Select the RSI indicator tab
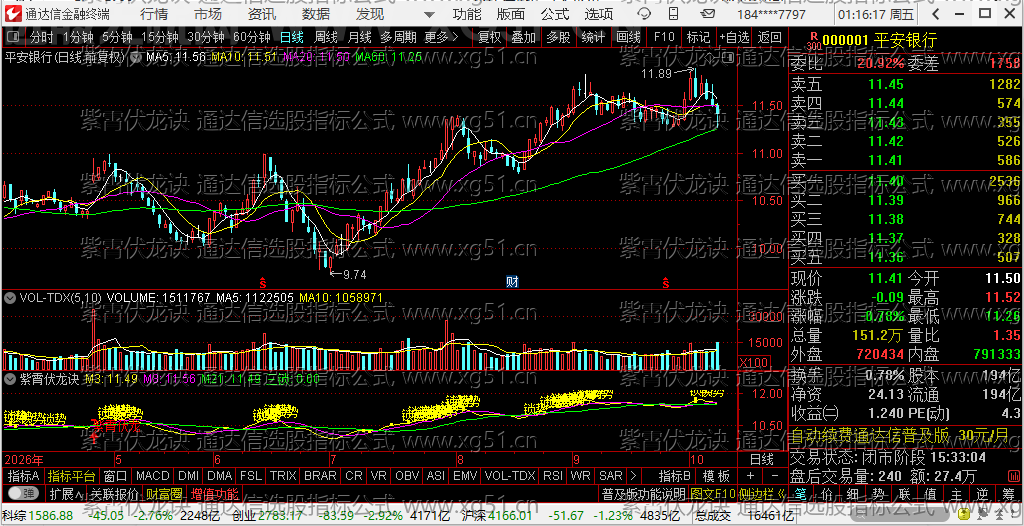This screenshot has width=1024, height=526. [x=552, y=476]
